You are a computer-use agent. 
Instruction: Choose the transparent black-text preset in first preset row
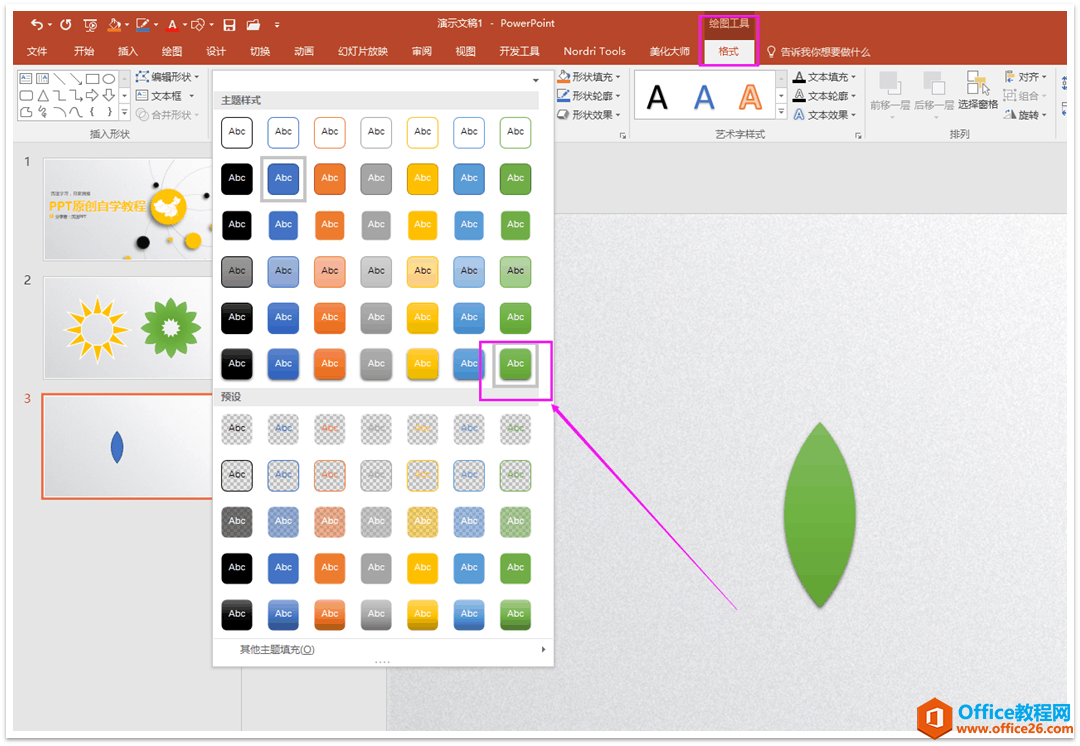[237, 428]
